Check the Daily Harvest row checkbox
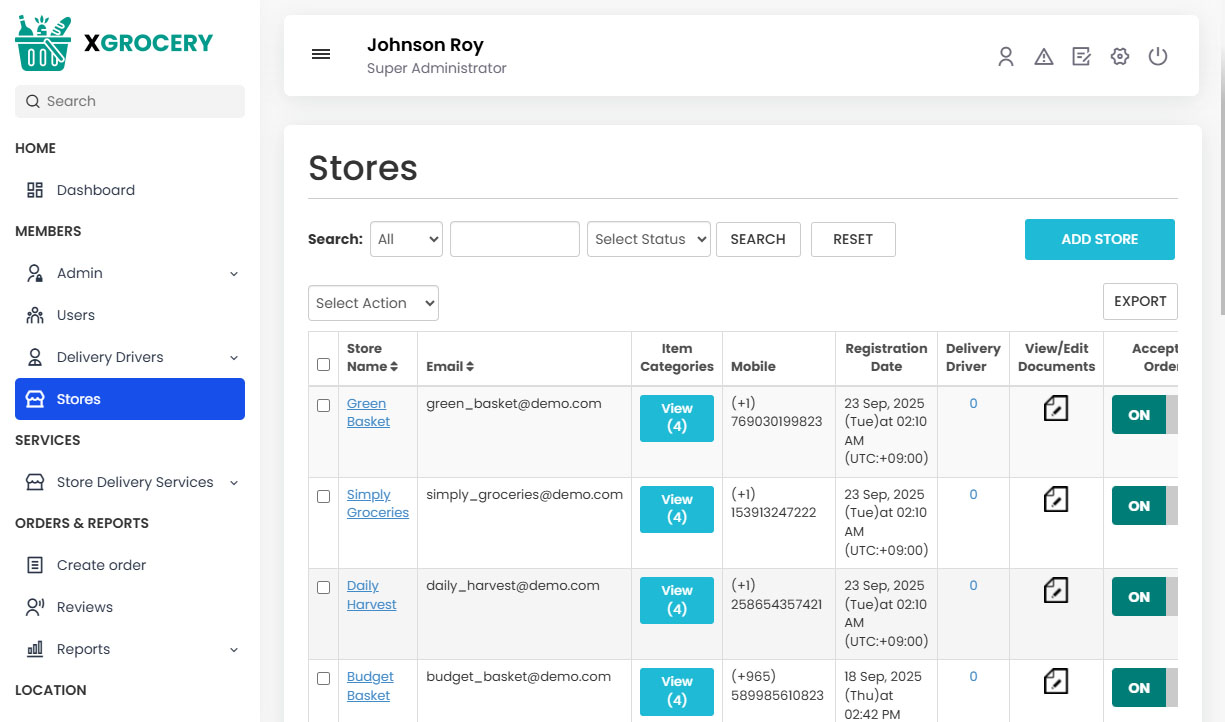Screen dimensions: 1225x722 pos(323,587)
